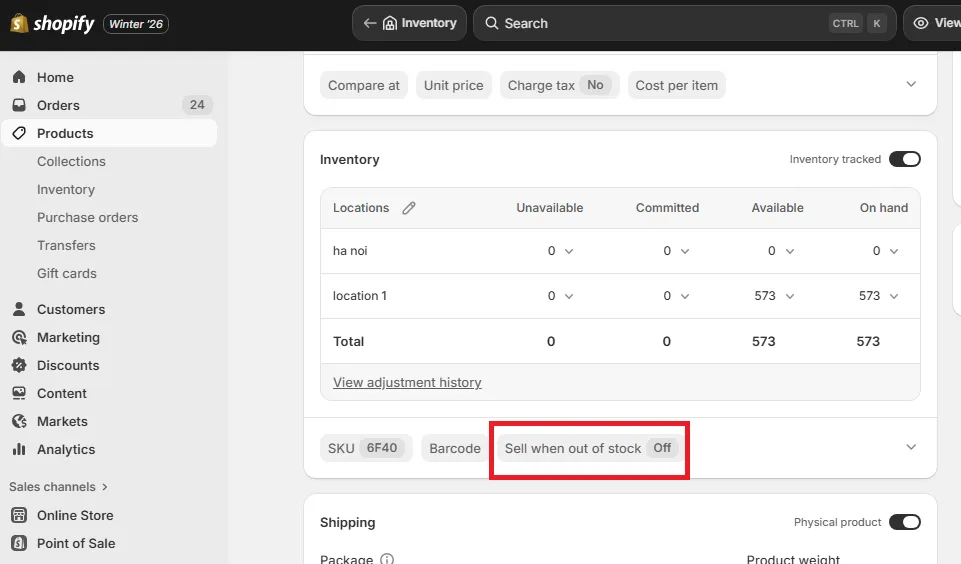The image size is (961, 564).
Task: Click the Marketing target icon
Action: [19, 337]
